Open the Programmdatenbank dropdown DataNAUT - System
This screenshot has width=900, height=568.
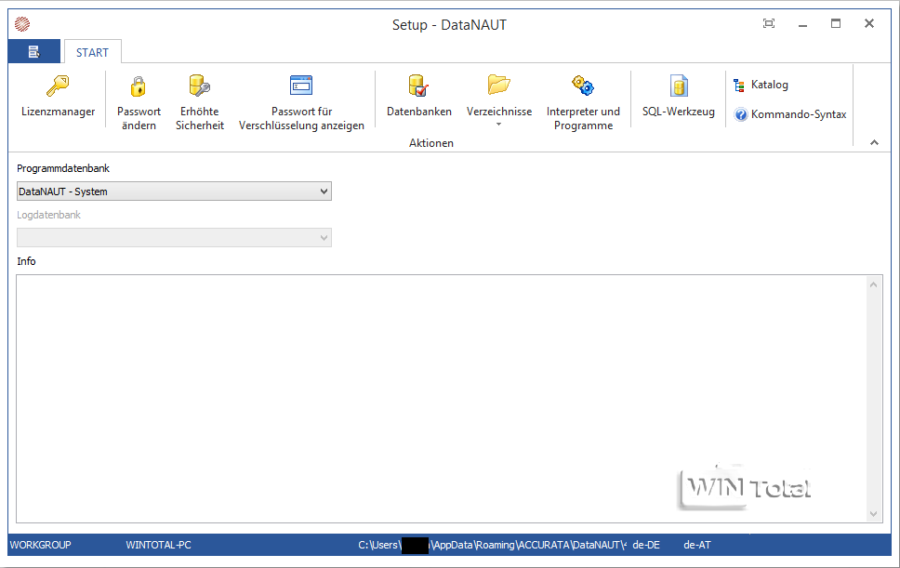pyautogui.click(x=174, y=191)
